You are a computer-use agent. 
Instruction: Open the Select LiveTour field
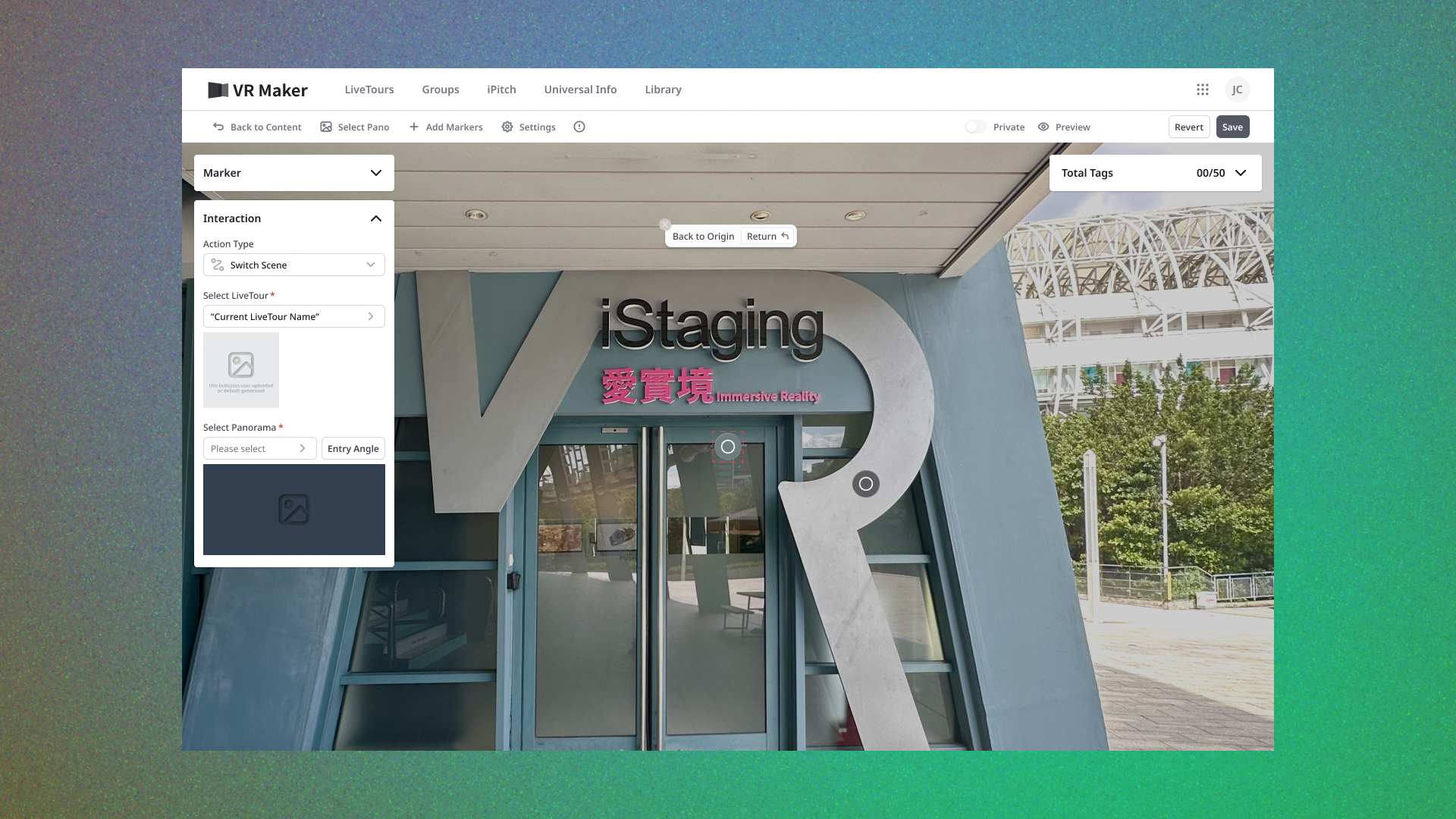294,316
